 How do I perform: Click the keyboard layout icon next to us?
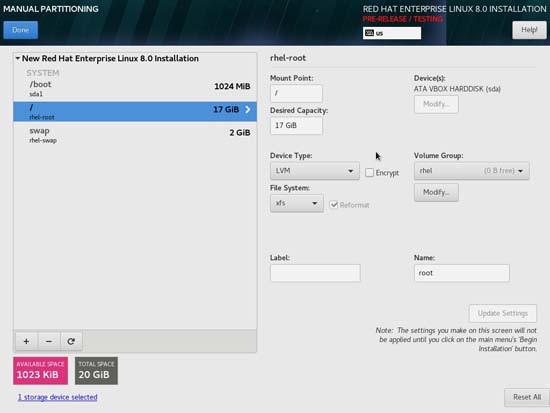click(369, 33)
